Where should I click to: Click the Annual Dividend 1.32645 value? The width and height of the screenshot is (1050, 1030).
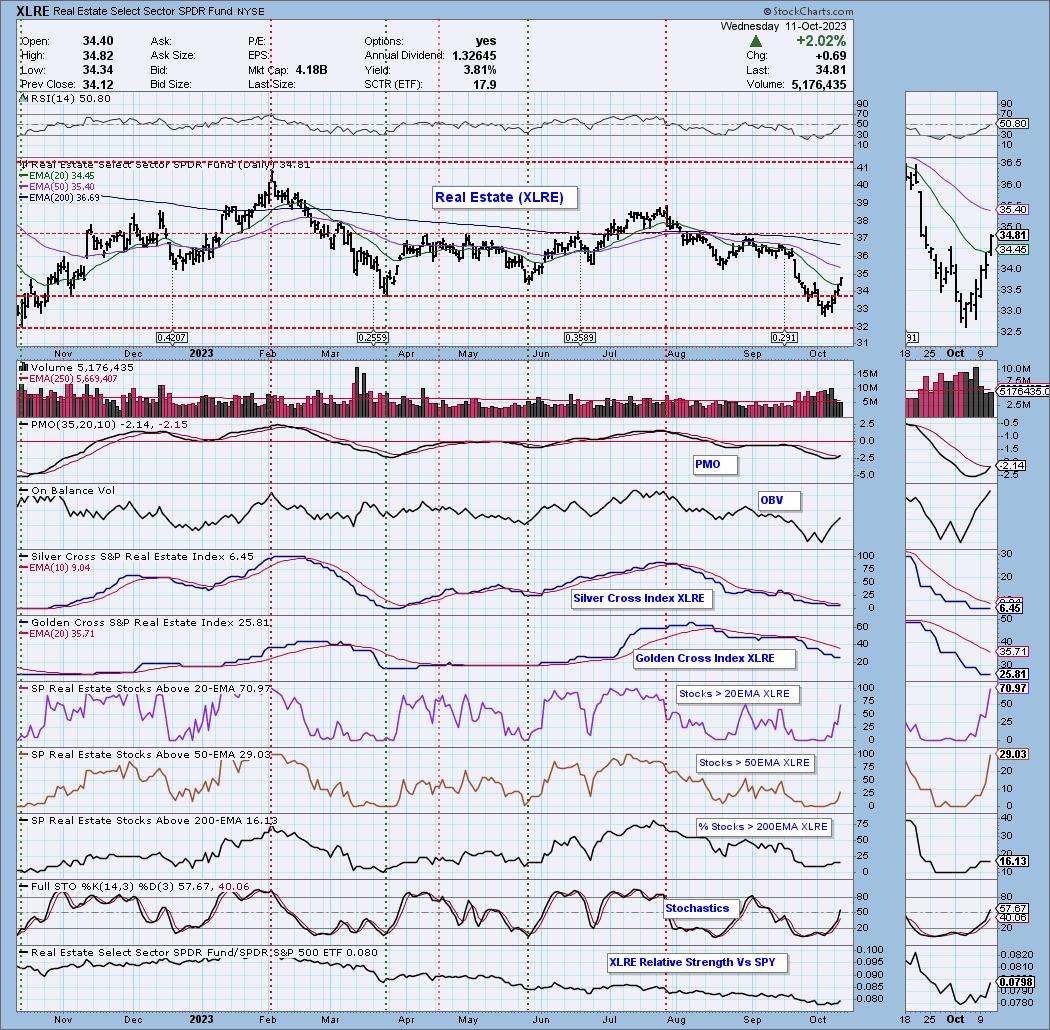point(474,56)
